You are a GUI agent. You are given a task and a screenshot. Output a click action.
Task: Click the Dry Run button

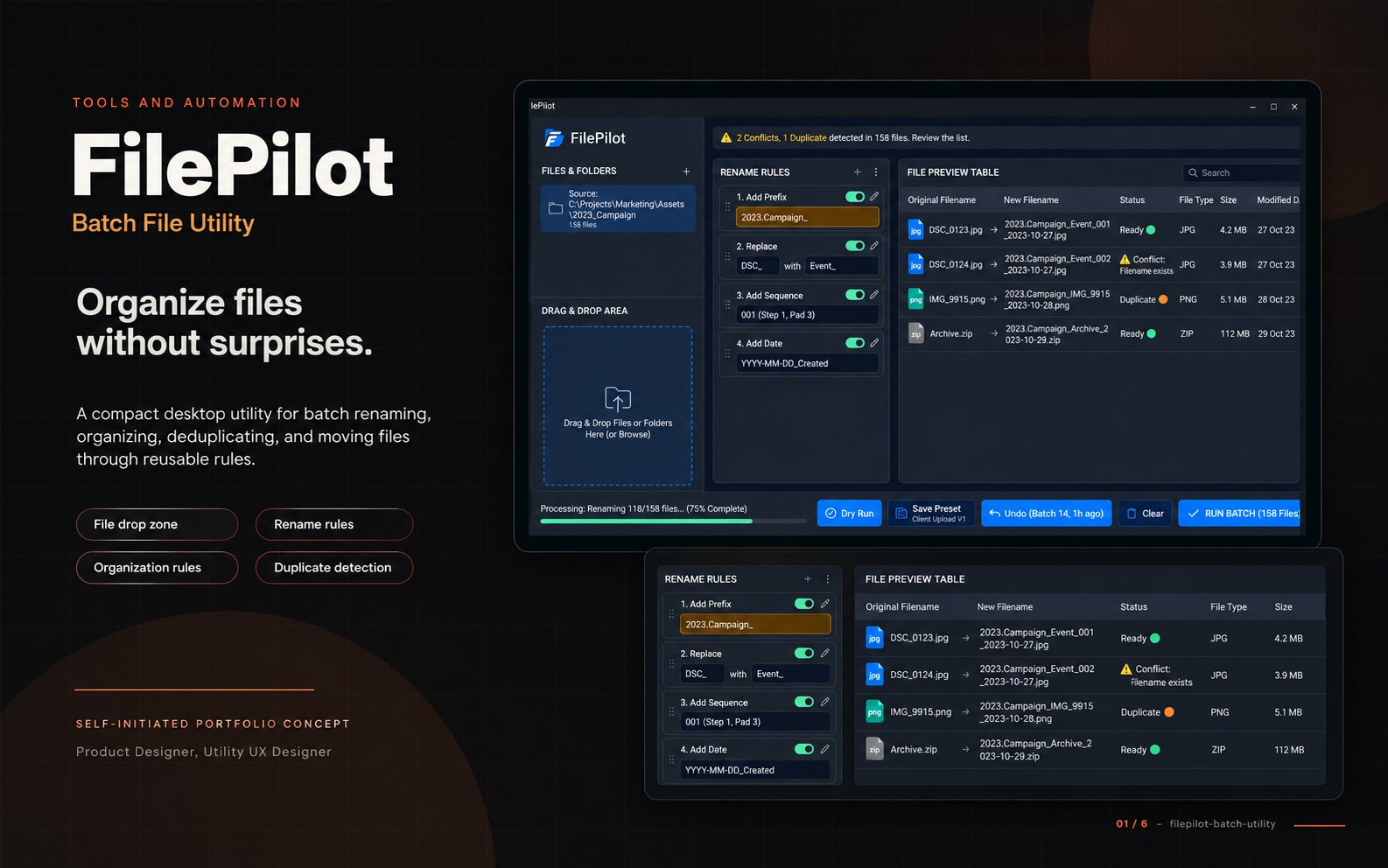click(850, 514)
